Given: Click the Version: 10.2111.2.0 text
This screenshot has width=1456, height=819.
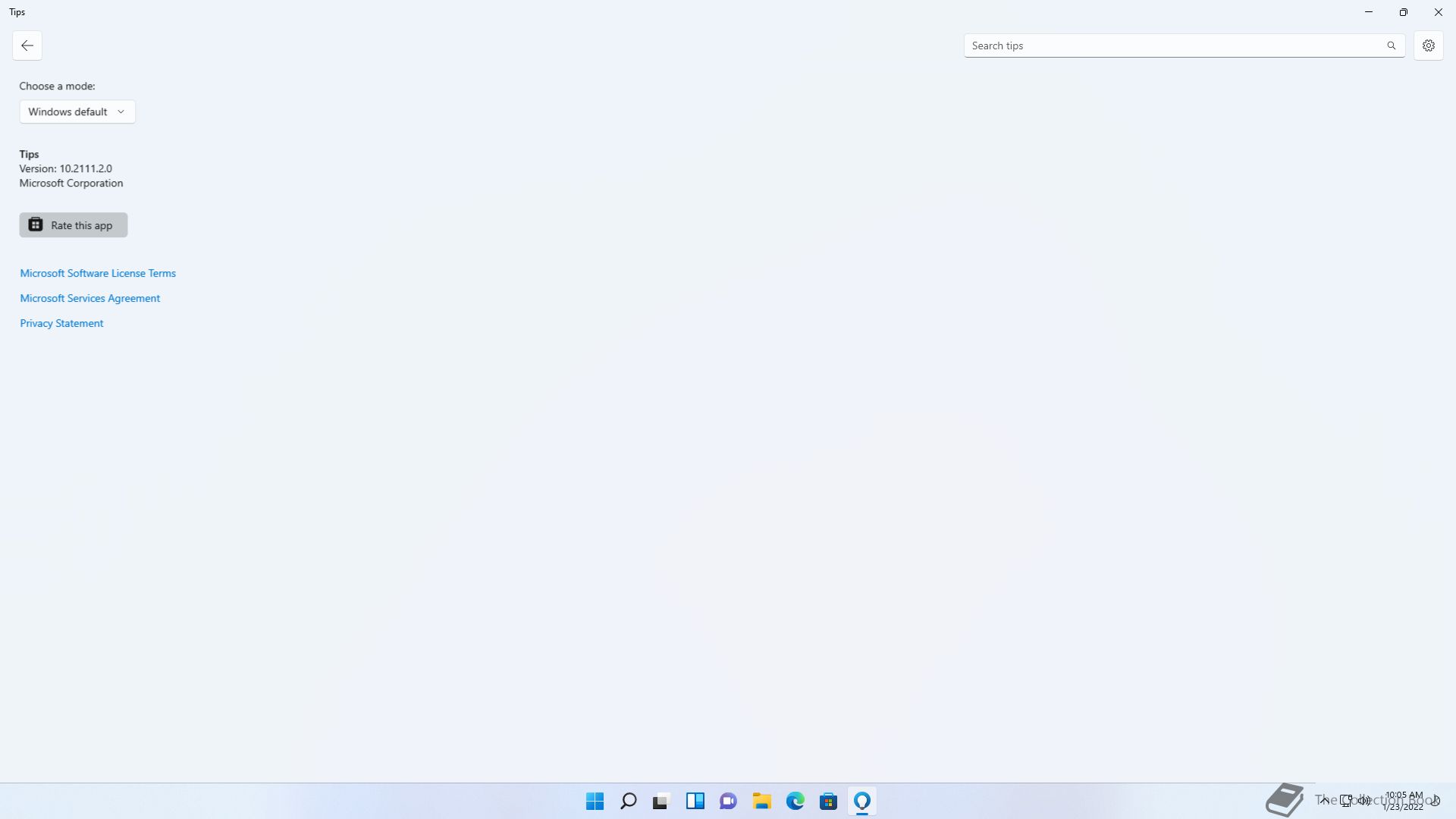Looking at the screenshot, I should pos(66,168).
